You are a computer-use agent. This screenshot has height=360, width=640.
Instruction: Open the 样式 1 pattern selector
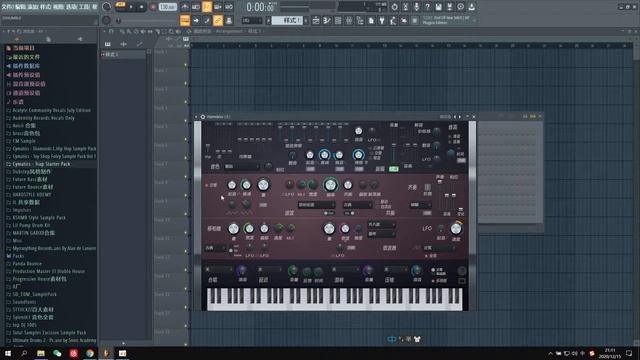click(287, 20)
